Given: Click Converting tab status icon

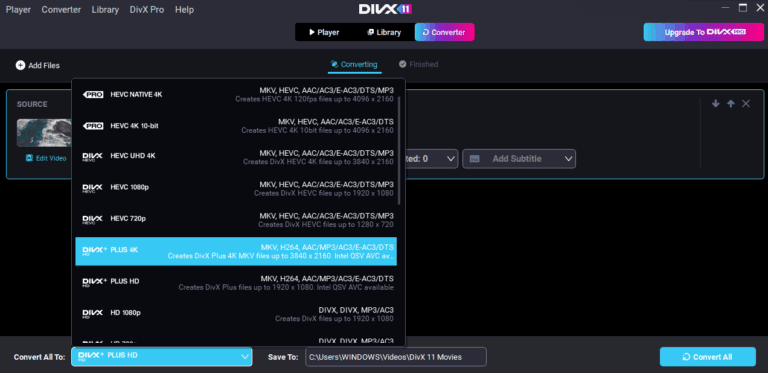Looking at the screenshot, I should pos(335,64).
